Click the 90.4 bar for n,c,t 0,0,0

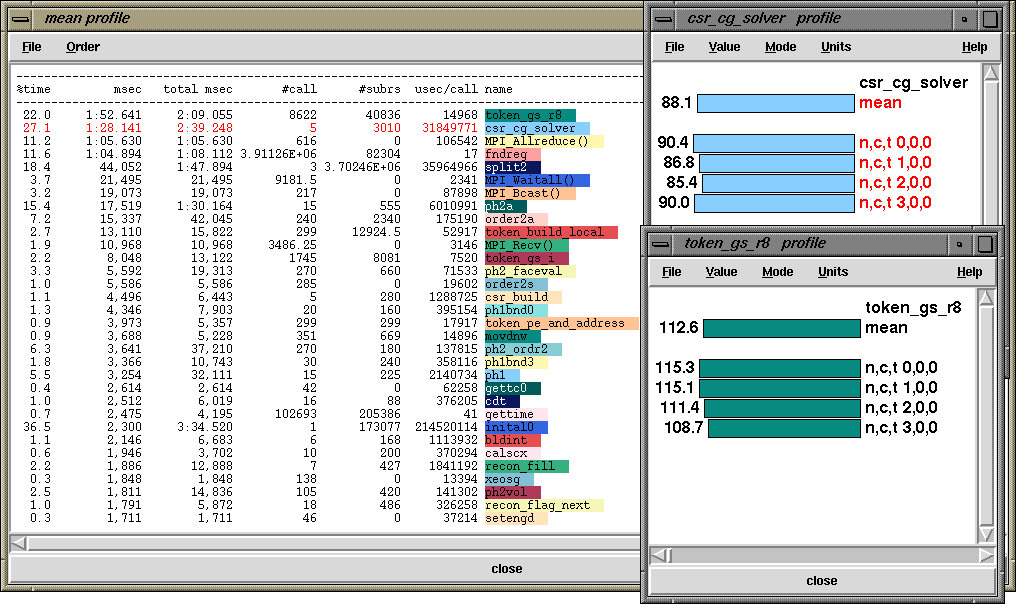[774, 143]
